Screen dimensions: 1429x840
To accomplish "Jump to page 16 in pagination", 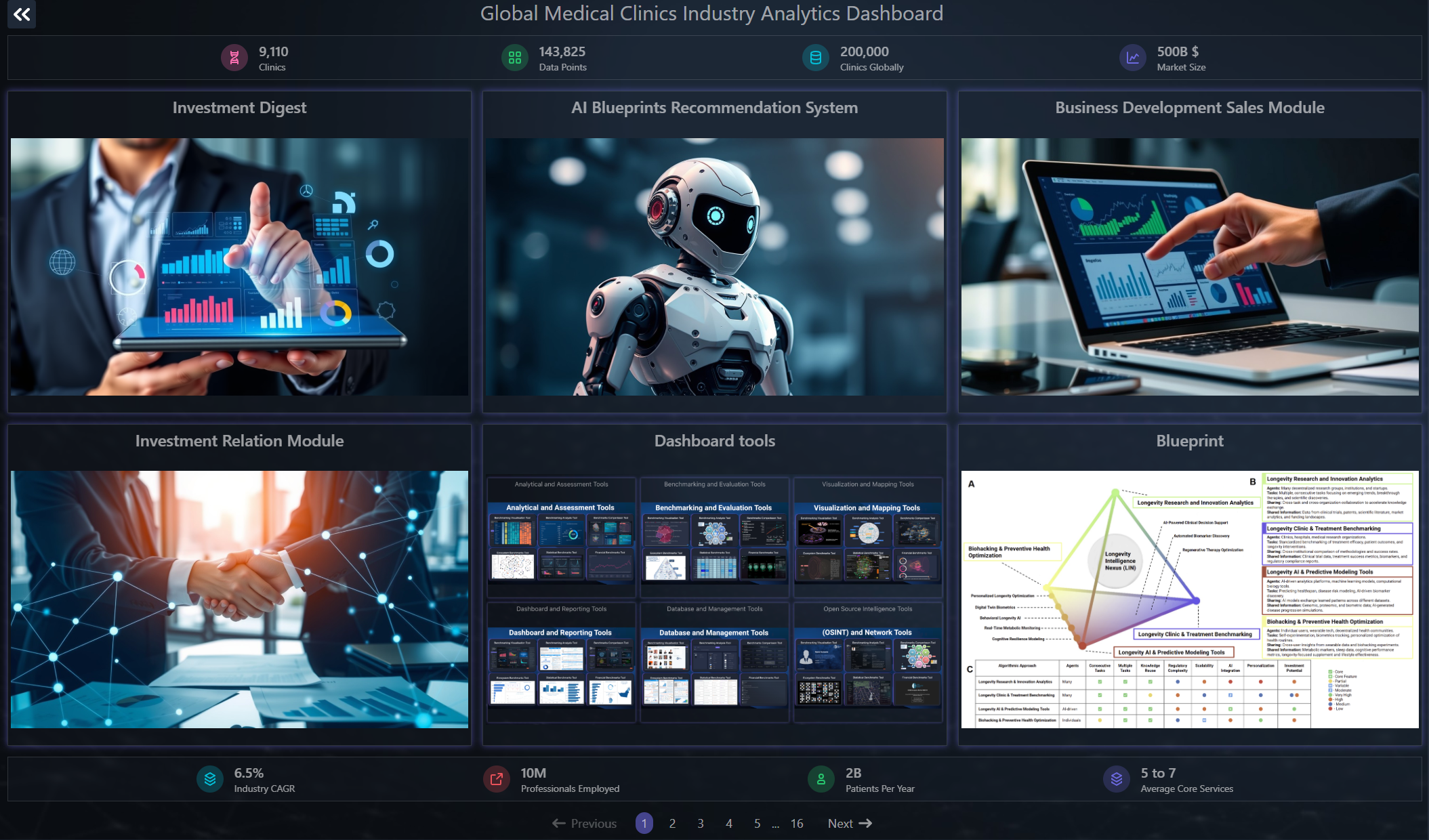I will [x=797, y=824].
